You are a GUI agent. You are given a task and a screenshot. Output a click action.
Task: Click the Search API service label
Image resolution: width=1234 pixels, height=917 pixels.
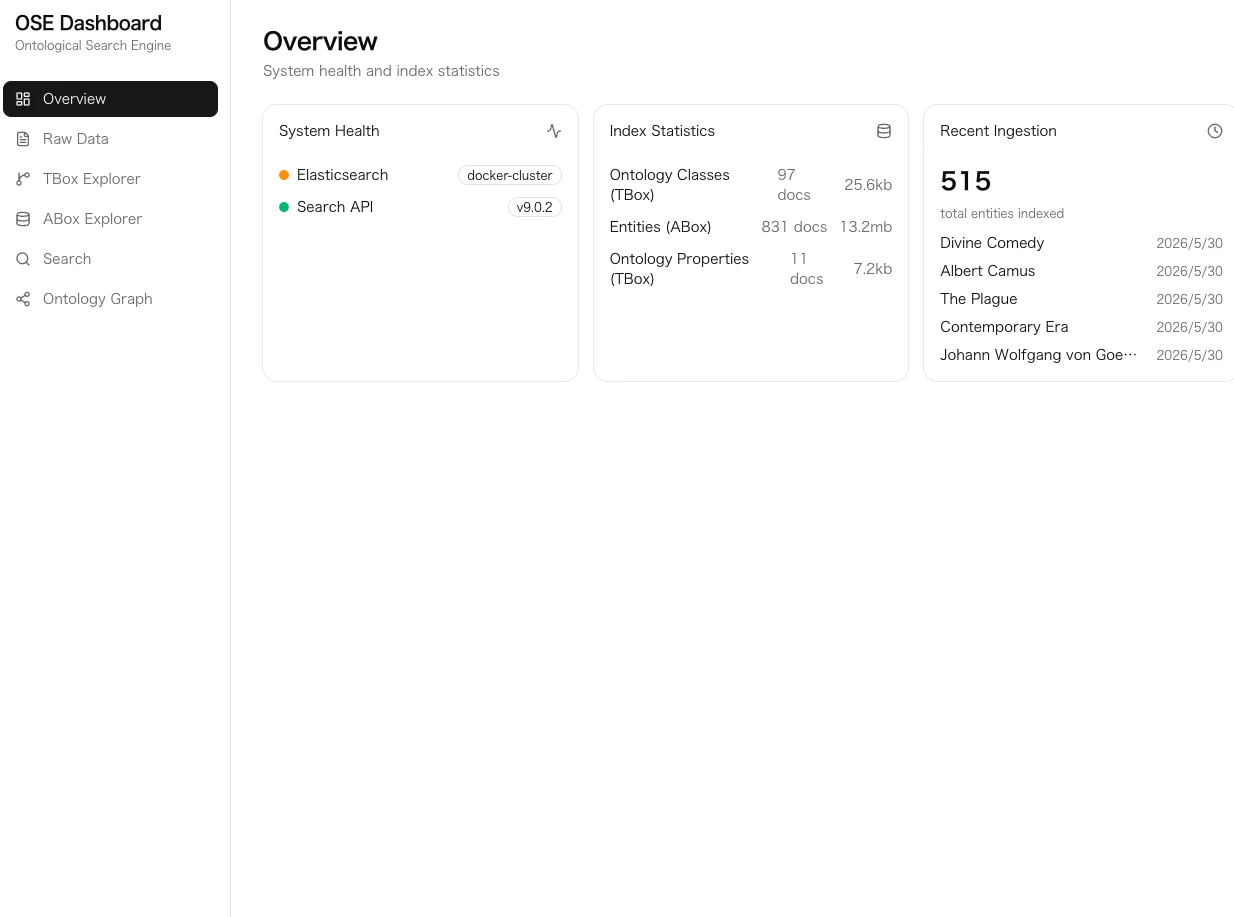[x=335, y=207]
